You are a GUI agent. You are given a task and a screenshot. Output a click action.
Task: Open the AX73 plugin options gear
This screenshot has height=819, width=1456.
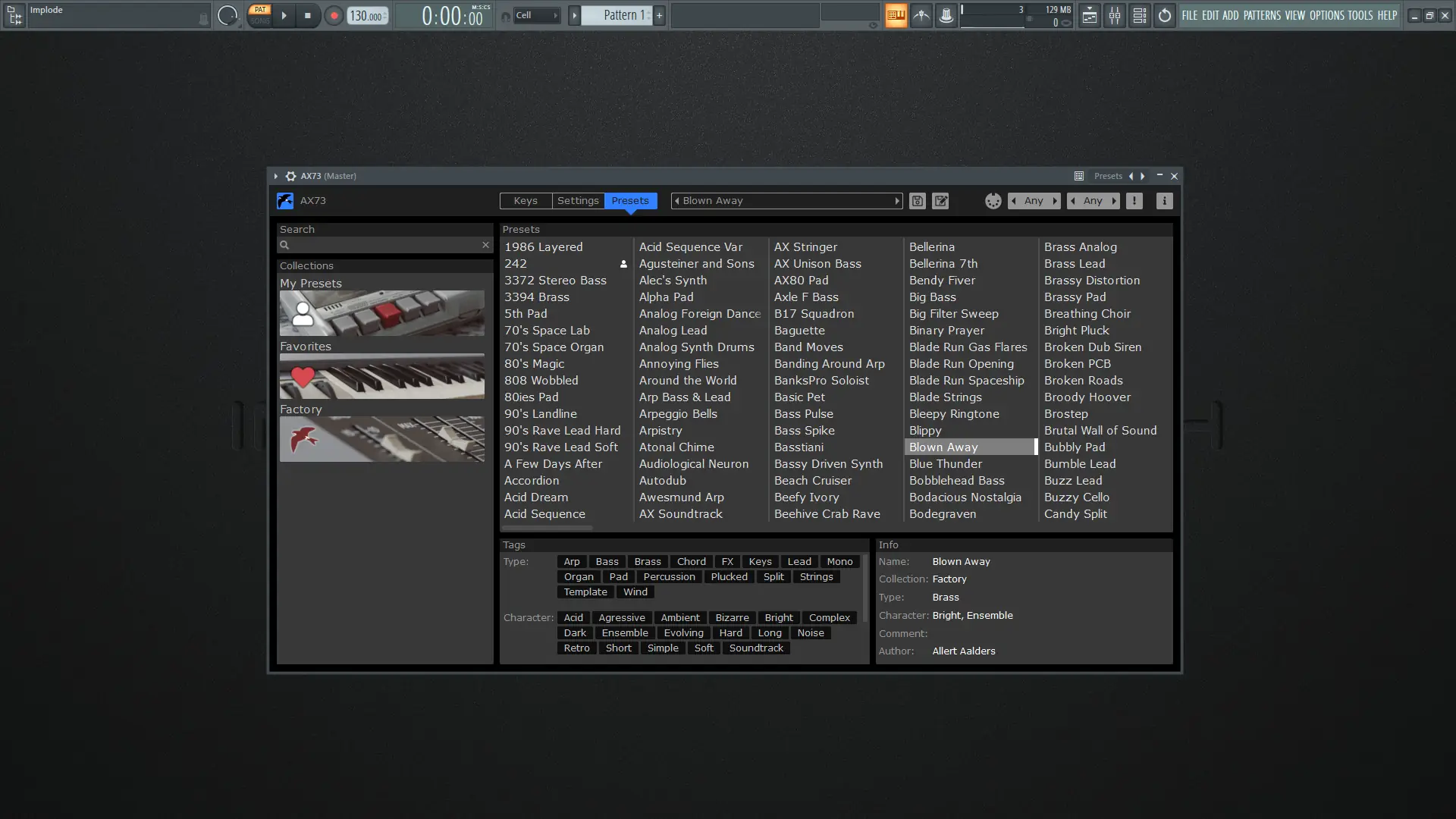point(290,176)
